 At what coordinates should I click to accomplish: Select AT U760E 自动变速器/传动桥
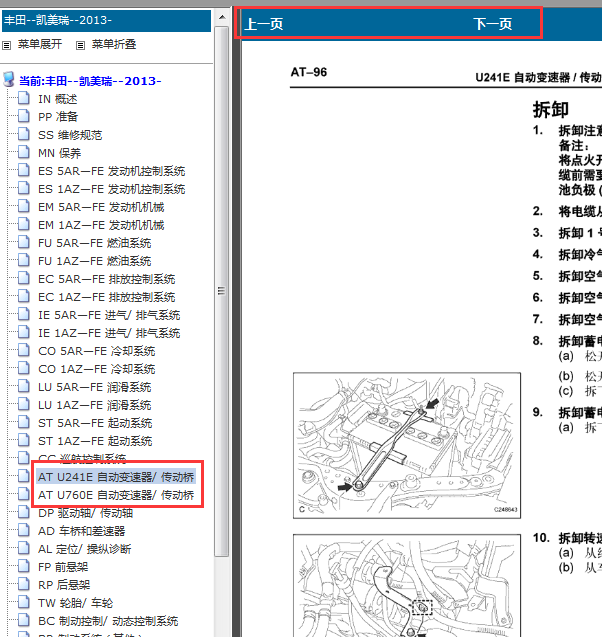(116, 495)
